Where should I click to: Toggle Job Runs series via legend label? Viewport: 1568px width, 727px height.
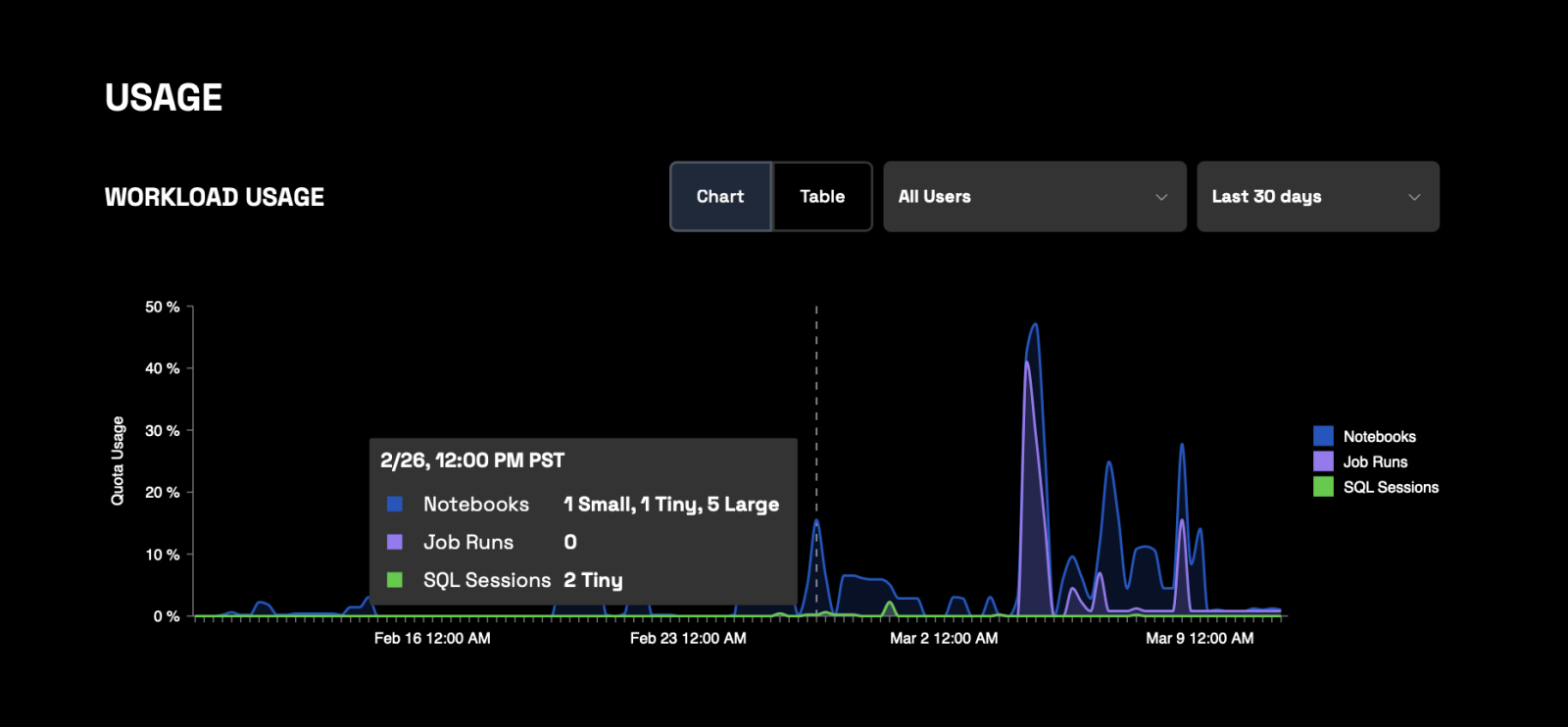(x=1375, y=462)
